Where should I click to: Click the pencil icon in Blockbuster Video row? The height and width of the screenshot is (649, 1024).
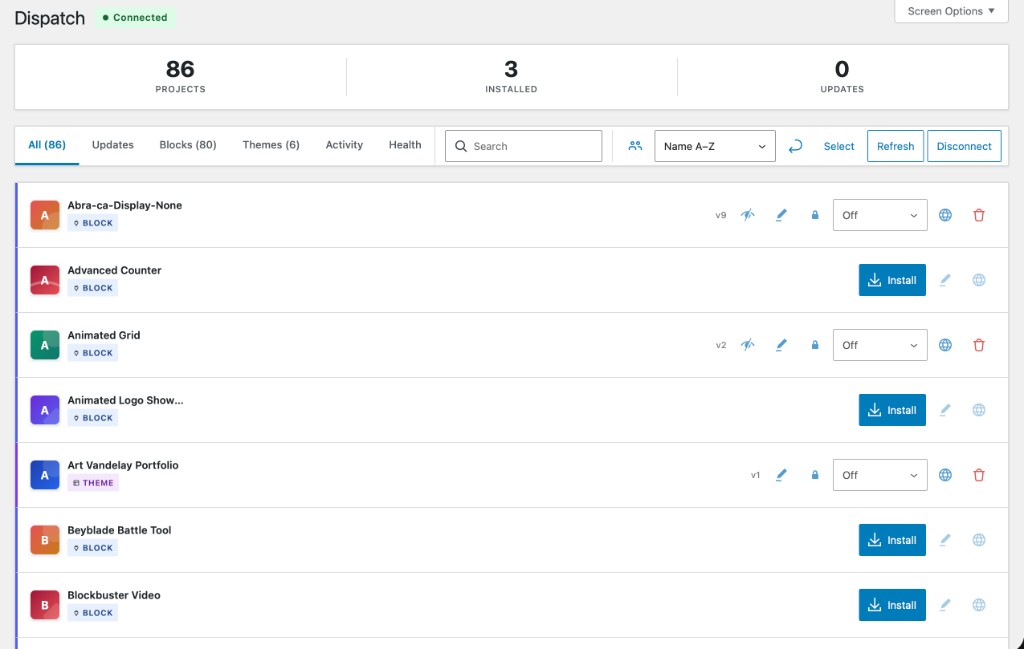point(945,605)
